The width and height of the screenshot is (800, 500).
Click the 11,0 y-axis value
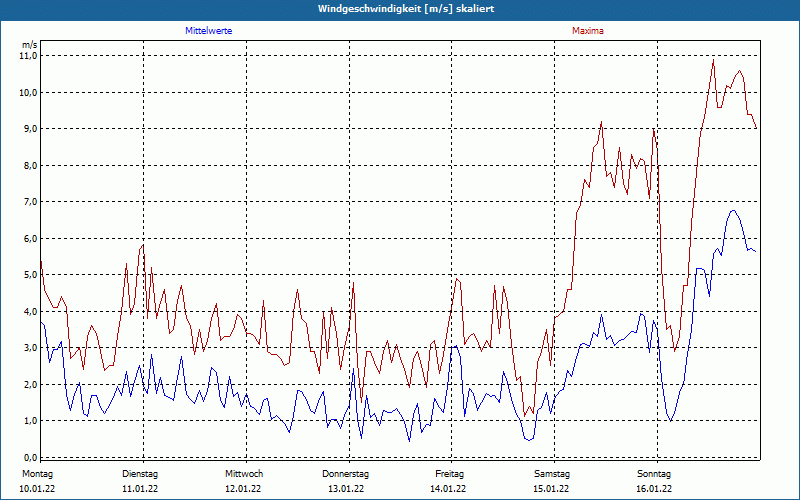[28, 56]
